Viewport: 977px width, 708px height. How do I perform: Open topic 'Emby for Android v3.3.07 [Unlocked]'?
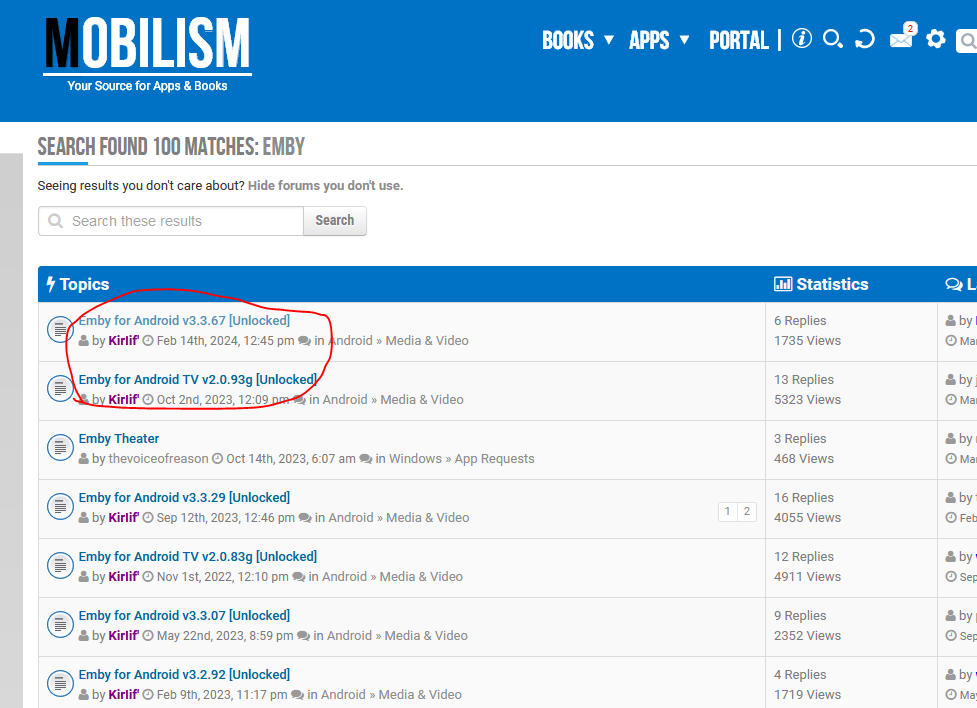(184, 616)
